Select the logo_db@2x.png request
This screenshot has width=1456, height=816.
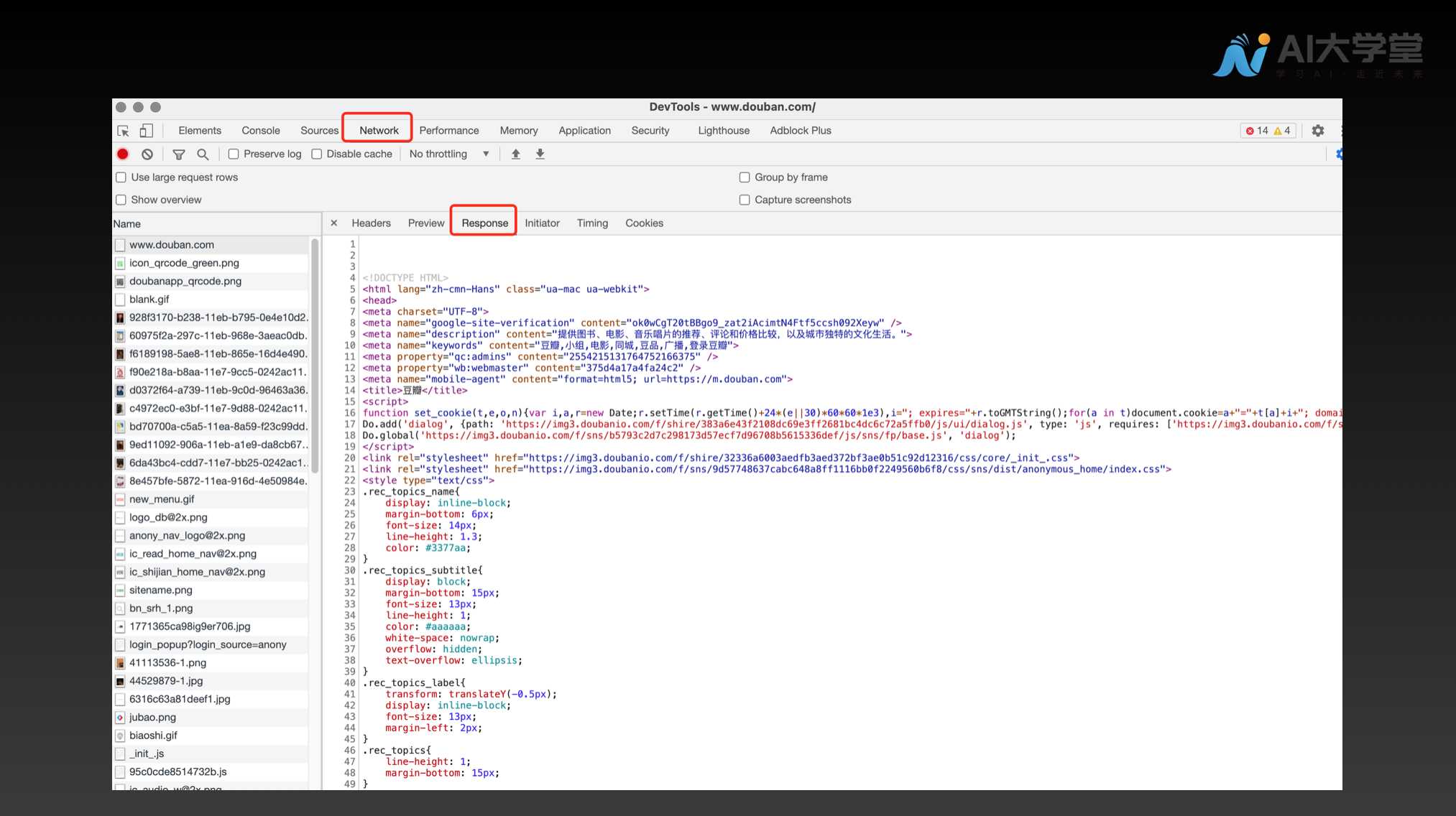[x=211, y=517]
